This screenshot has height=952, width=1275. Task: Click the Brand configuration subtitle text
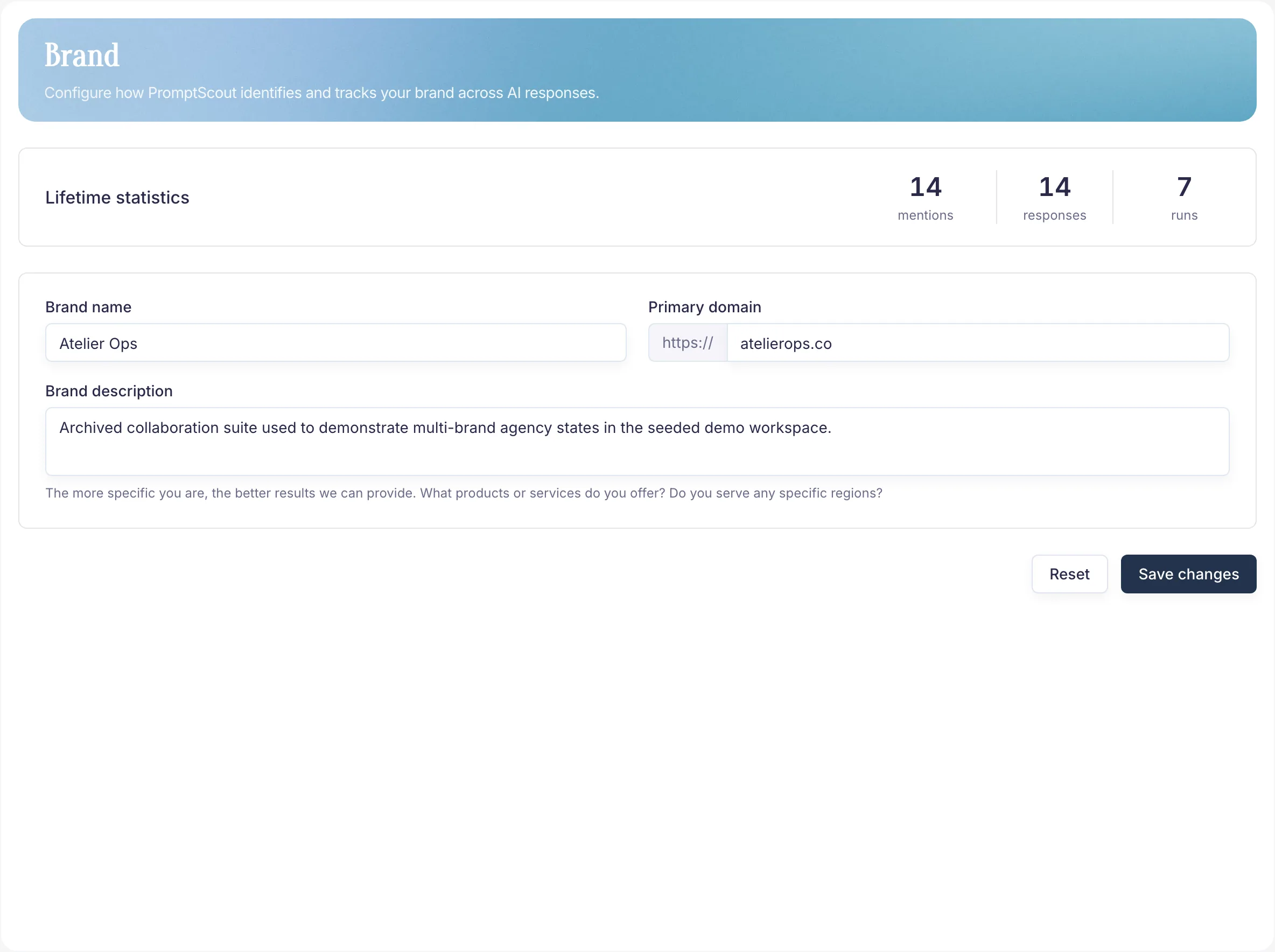tap(321, 92)
